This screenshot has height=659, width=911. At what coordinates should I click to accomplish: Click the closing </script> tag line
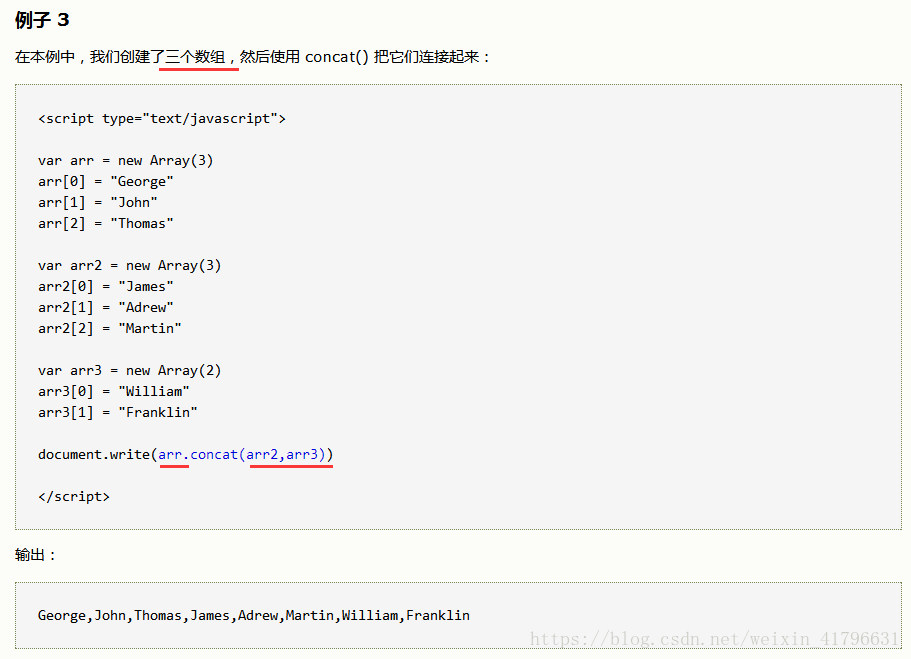74,496
